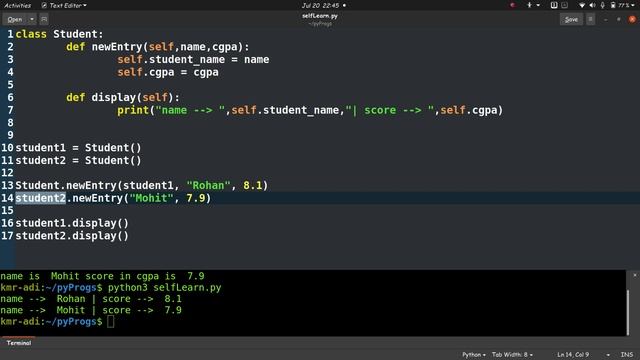Viewport: 640px width, 360px height.
Task: Close the Text Editor window
Action: tap(632, 19)
